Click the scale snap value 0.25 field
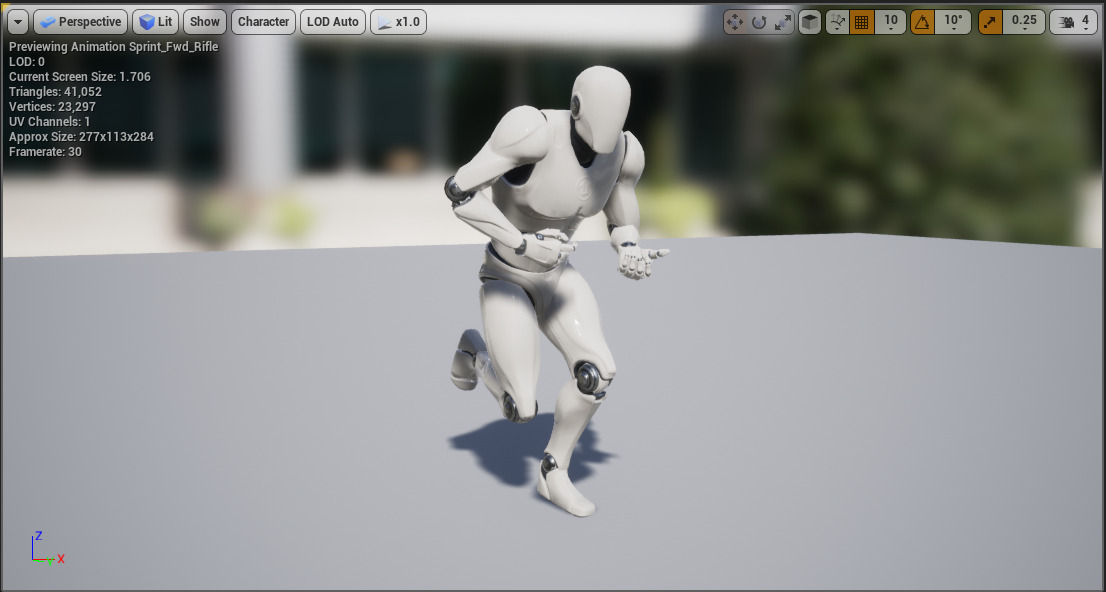The height and width of the screenshot is (592, 1106). click(x=1023, y=20)
